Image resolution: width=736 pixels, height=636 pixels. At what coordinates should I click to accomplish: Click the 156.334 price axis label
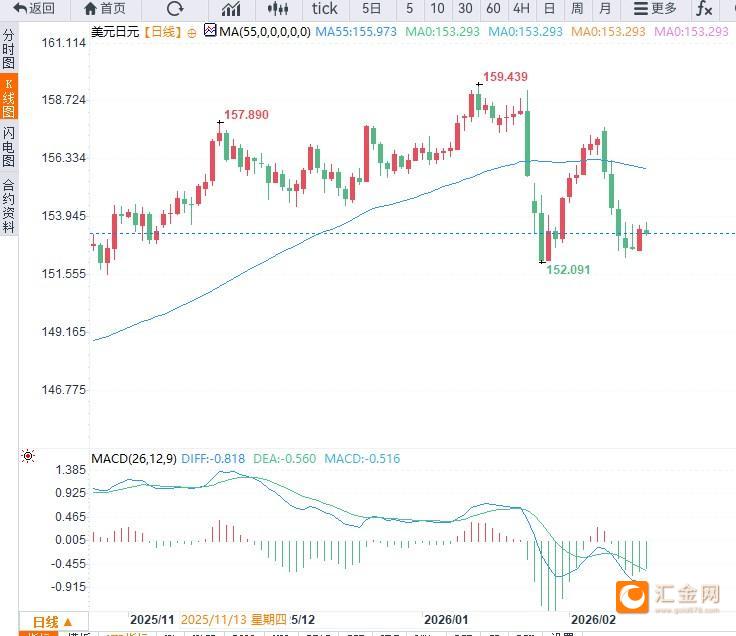pos(64,158)
